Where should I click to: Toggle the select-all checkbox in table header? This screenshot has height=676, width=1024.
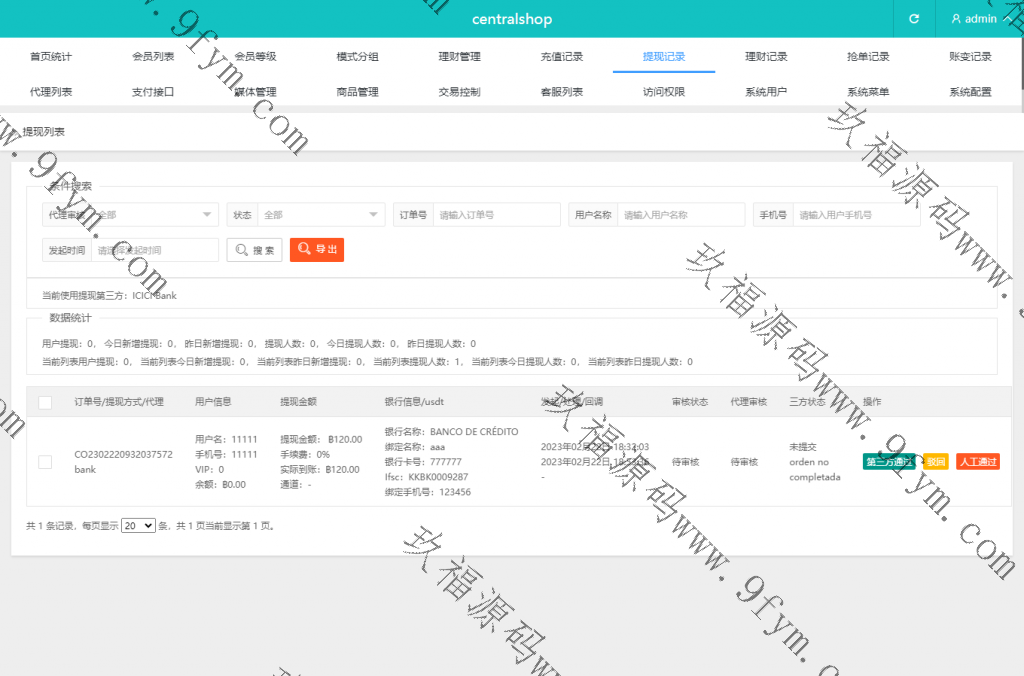[x=45, y=402]
